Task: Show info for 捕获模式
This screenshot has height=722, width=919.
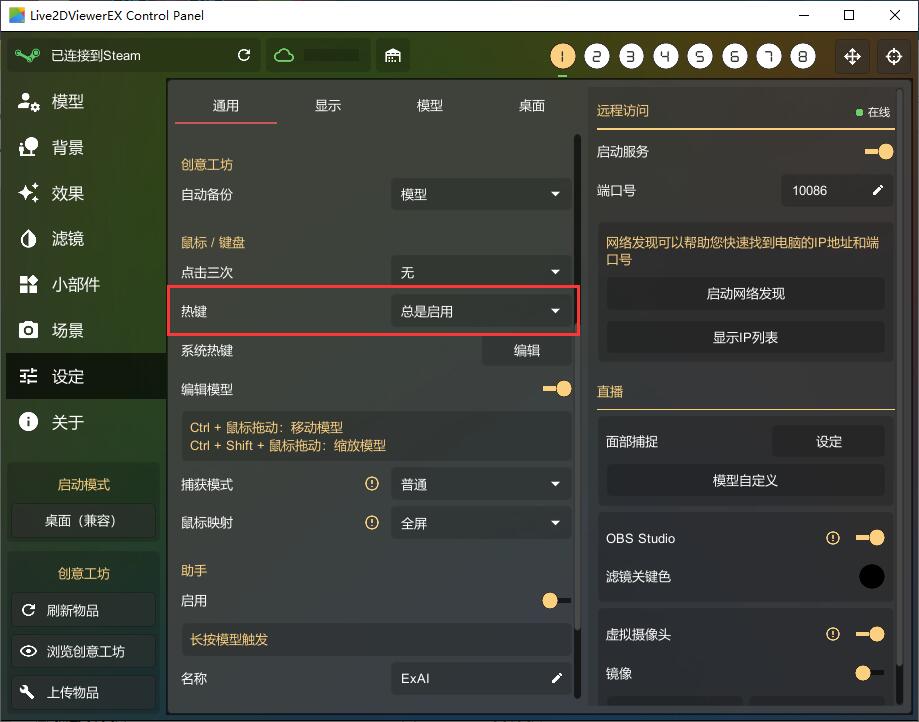Action: (372, 483)
